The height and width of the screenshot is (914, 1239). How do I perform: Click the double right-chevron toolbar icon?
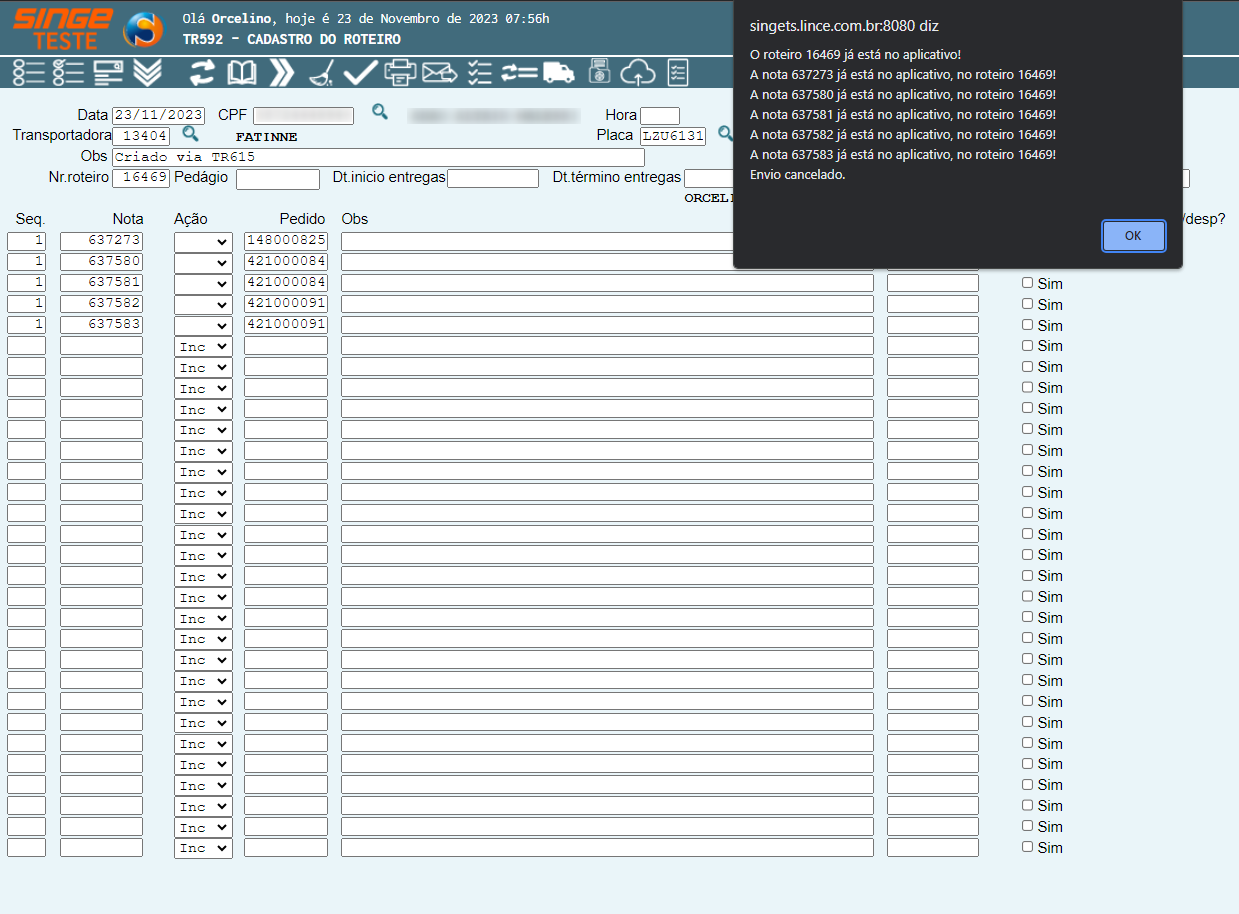[282, 72]
